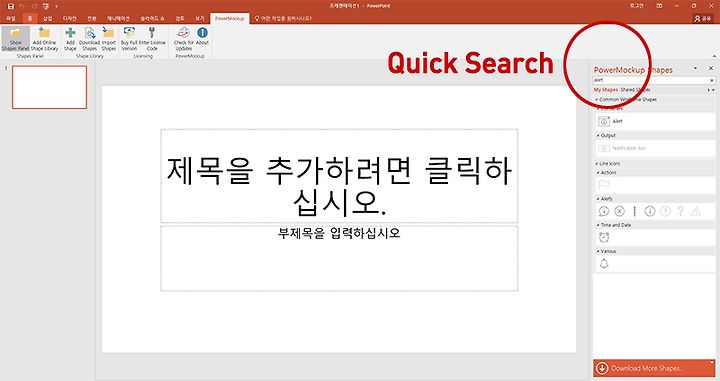Close the PowerMockup Shapes panel
This screenshot has width=720, height=381.
tap(711, 68)
